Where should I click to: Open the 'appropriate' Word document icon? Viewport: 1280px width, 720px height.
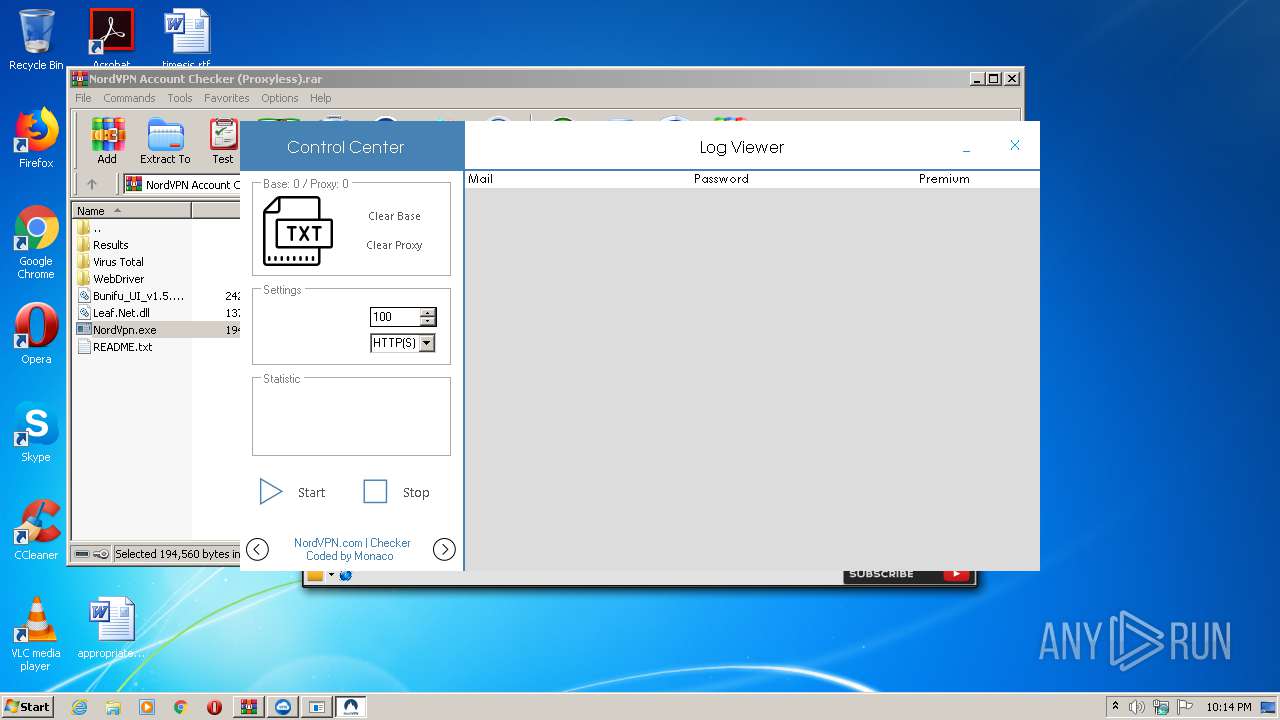point(111,628)
